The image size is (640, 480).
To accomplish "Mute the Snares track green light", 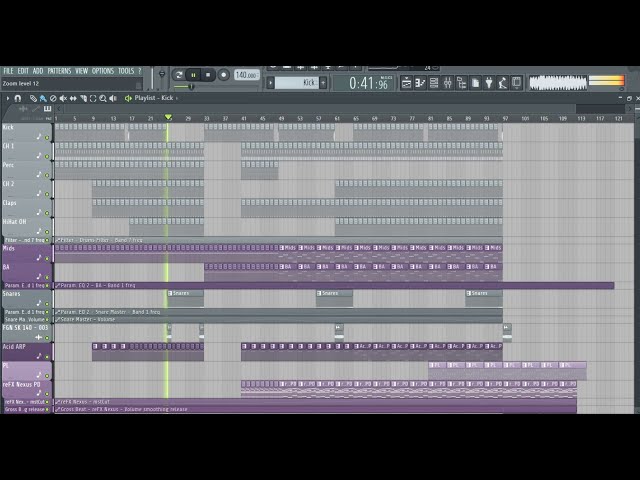I will (x=47, y=304).
